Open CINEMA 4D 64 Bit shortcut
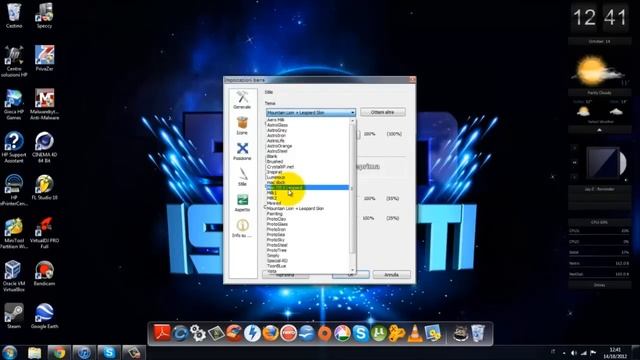This screenshot has width=640, height=360. (x=44, y=147)
